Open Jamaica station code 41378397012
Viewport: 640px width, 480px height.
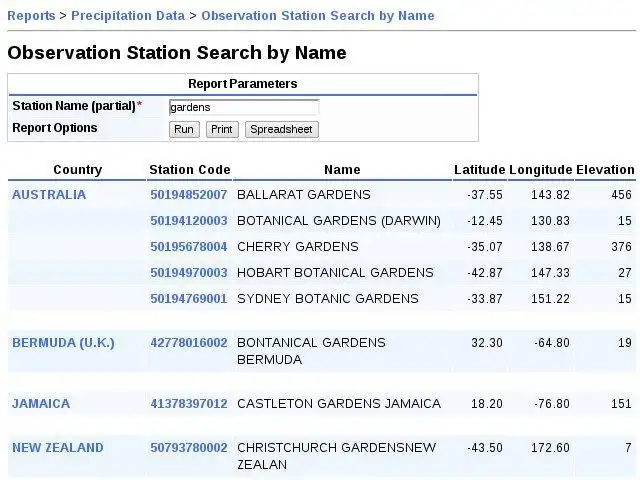coord(189,404)
